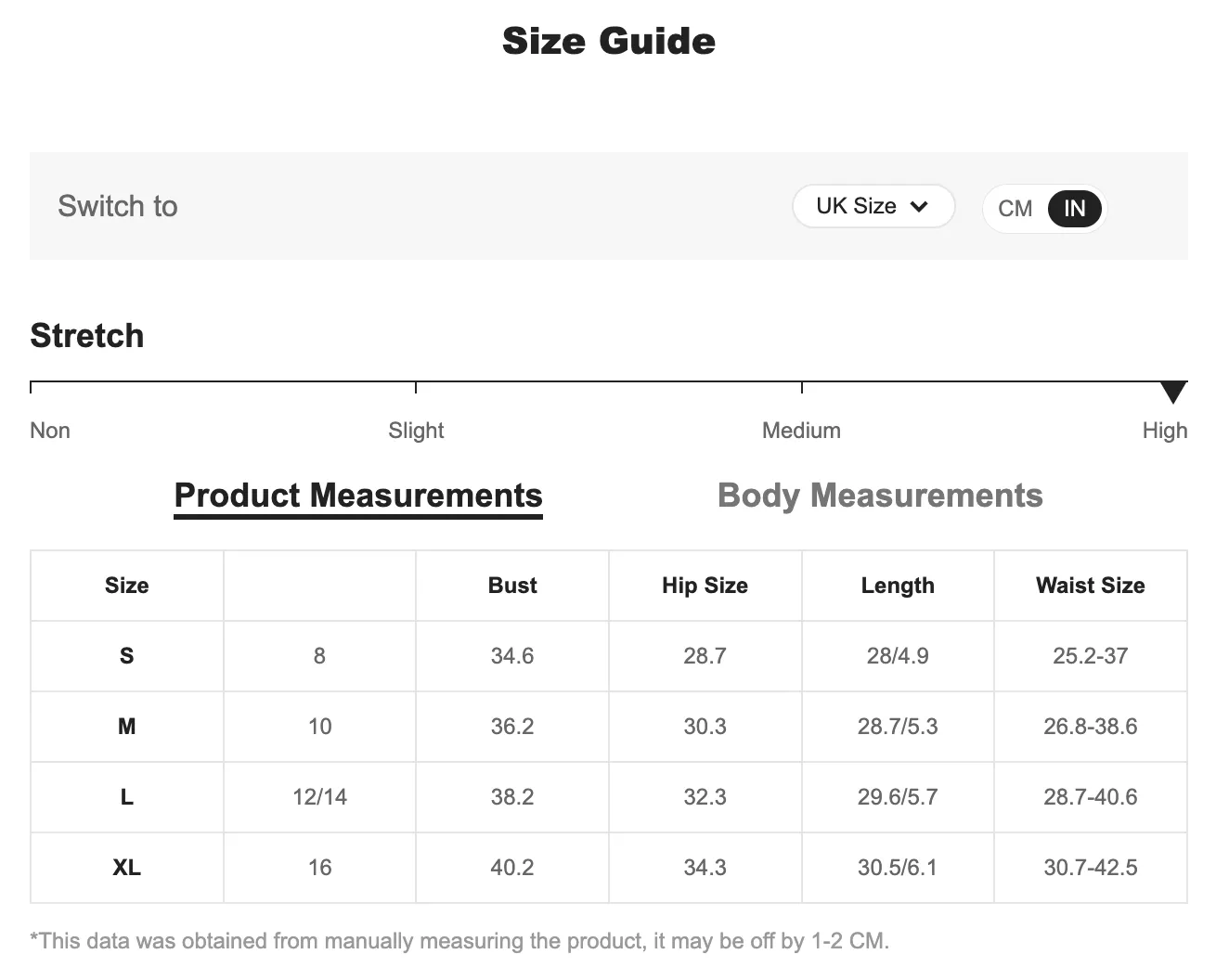Click the Waist Size column header
The height and width of the screenshot is (980, 1229).
pos(1091,586)
